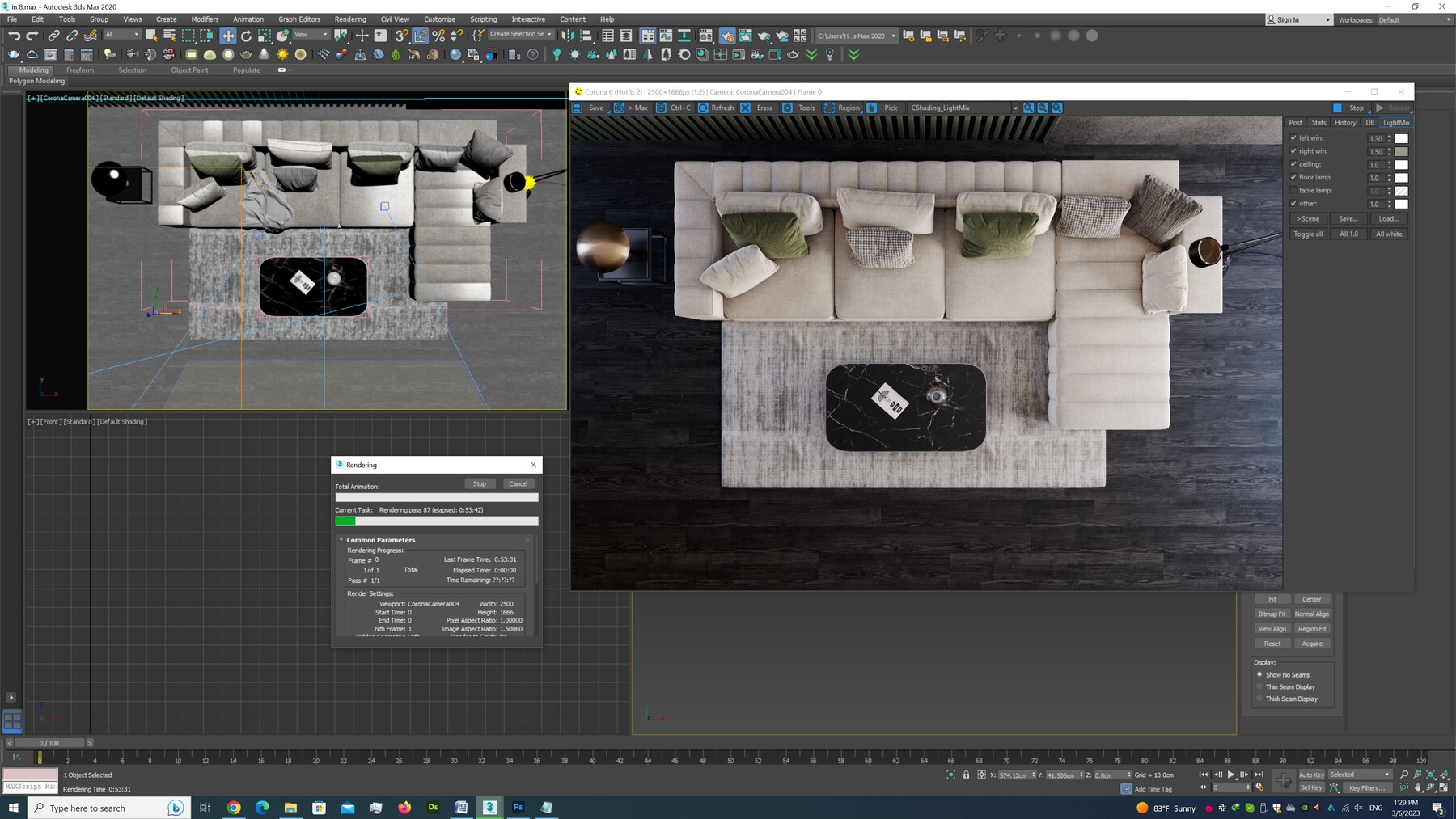Click the Render Setup icon
Screen dimensions: 1456x819
pos(726,36)
